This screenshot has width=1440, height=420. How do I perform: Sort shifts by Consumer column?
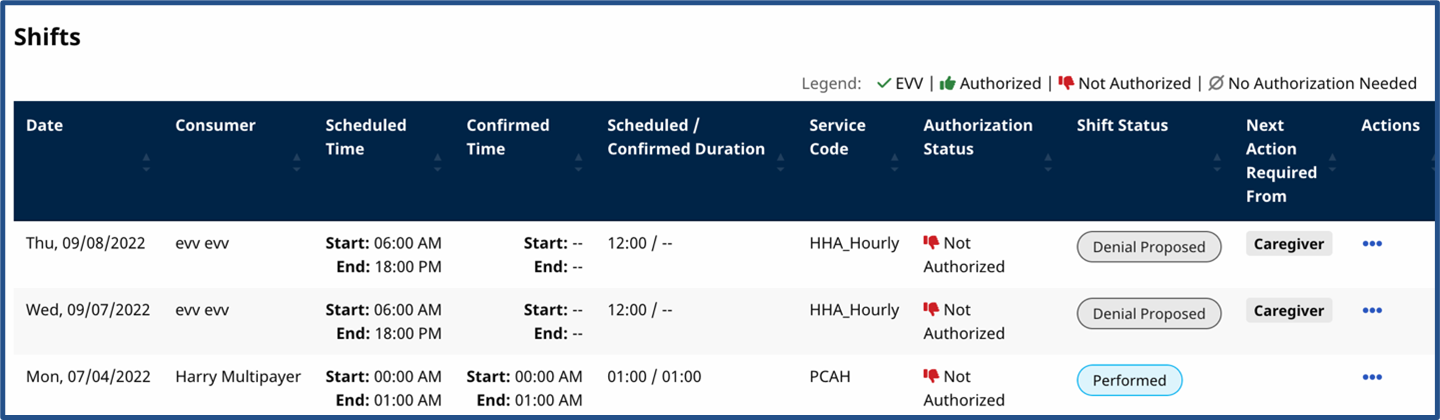(x=296, y=163)
